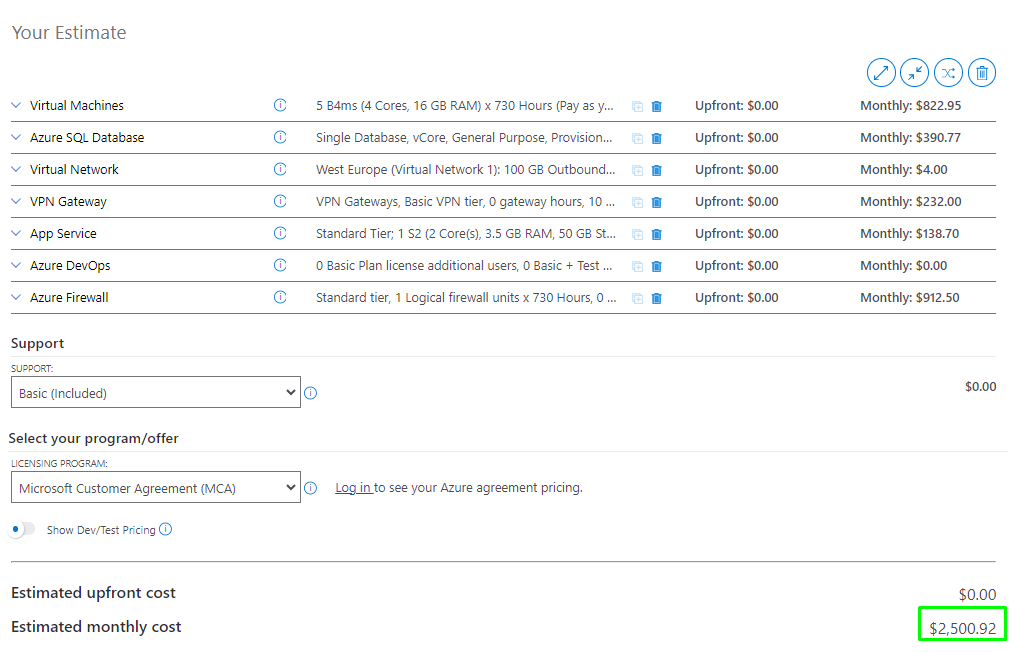Viewport: 1012px width, 652px height.
Task: Select the 'App Service' service name
Action: (63, 233)
